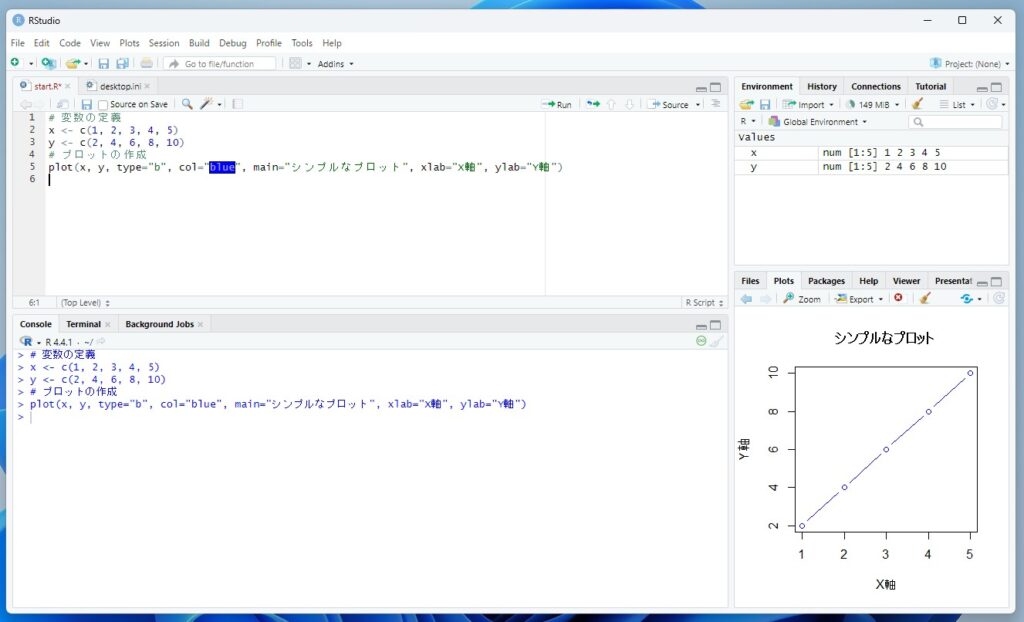Screen dimensions: 1024x622
Task: Click the New File icon in main toolbar
Action: click(15, 63)
